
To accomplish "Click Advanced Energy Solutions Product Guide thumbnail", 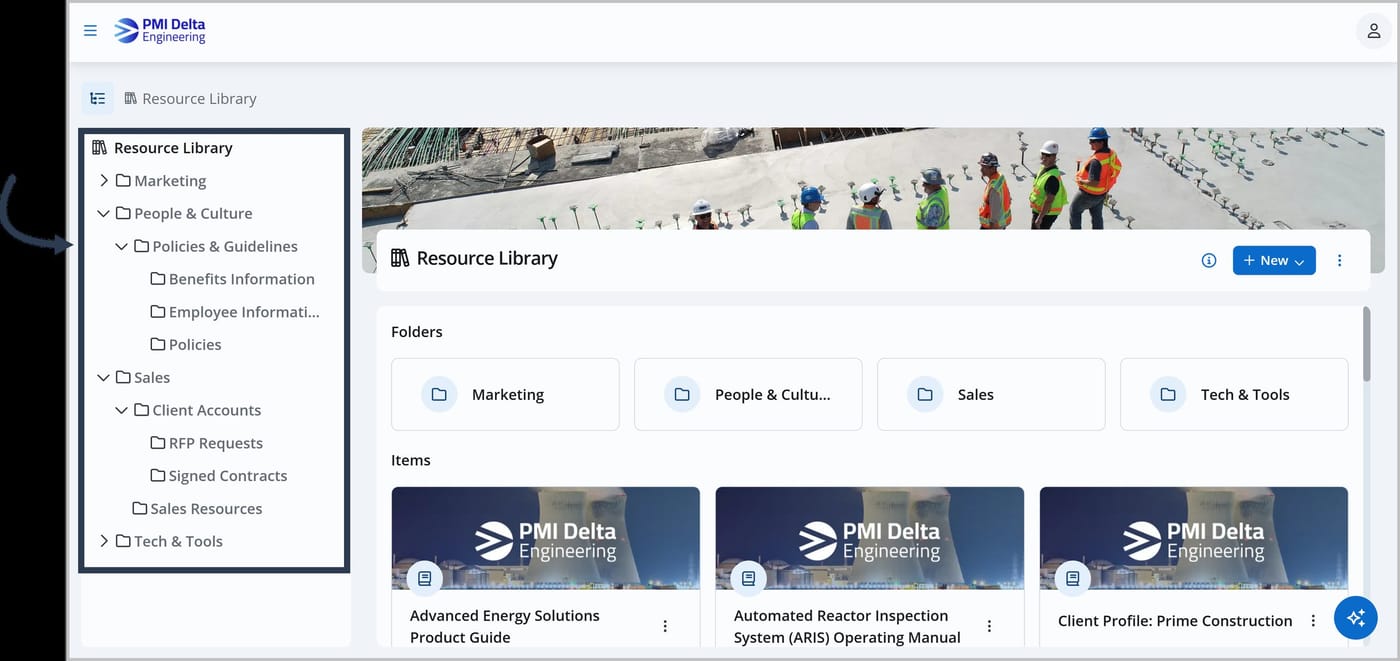I will click(x=545, y=539).
